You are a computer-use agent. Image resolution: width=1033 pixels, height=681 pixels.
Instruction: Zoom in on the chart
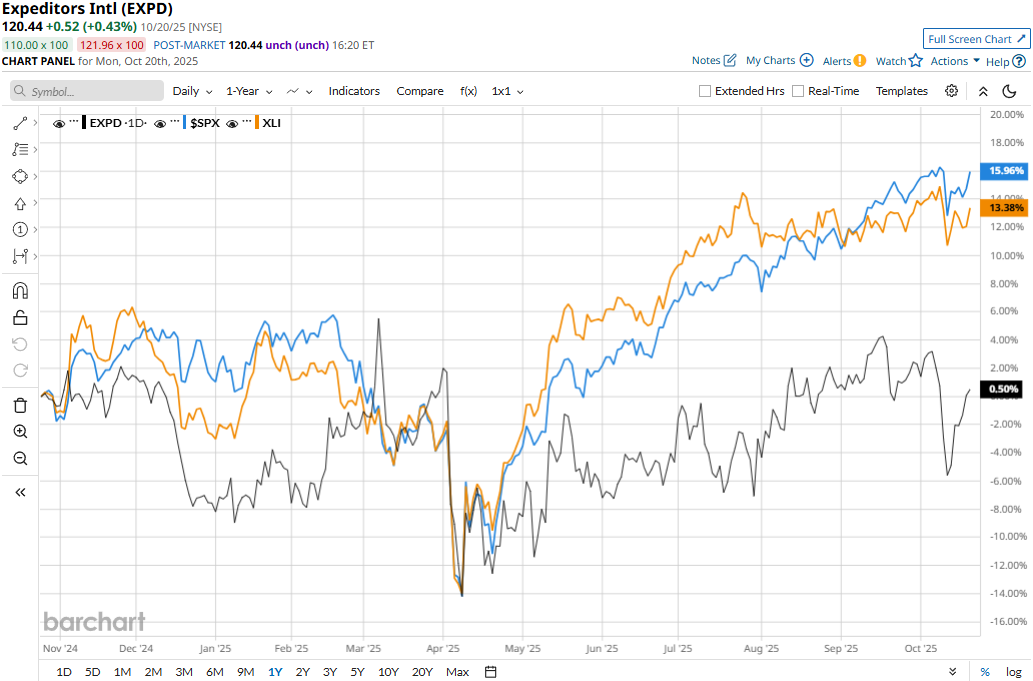pyautogui.click(x=20, y=431)
